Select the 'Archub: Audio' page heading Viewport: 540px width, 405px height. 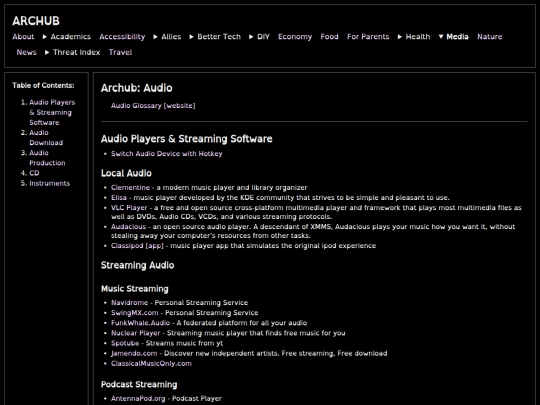coord(136,88)
